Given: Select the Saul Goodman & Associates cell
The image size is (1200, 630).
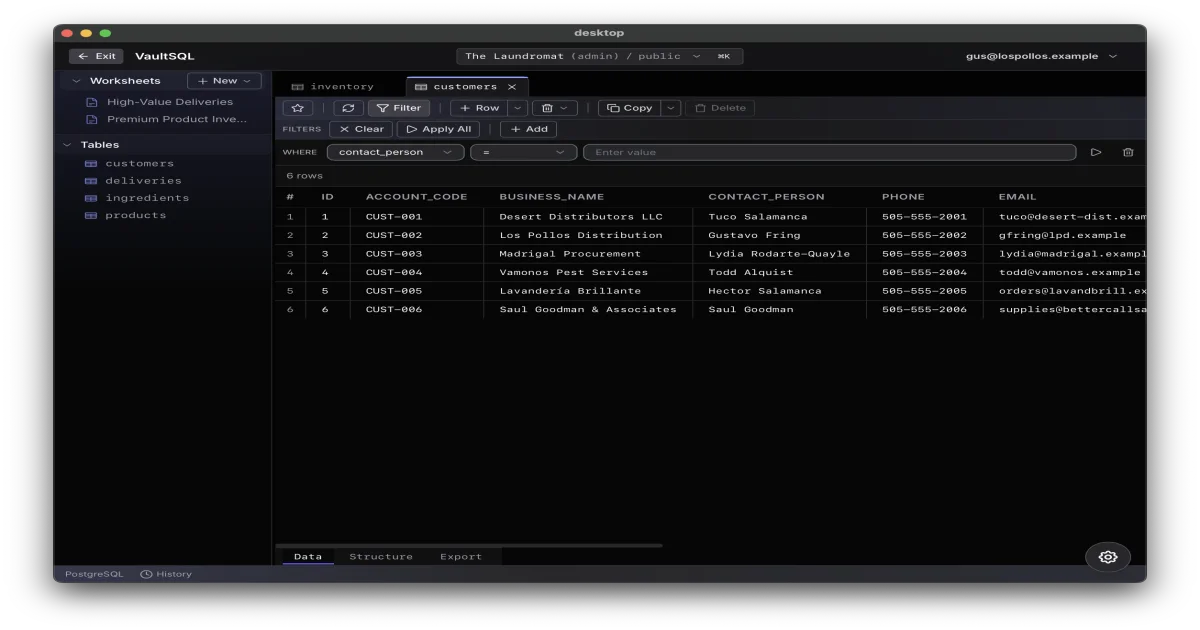Looking at the screenshot, I should tap(588, 310).
